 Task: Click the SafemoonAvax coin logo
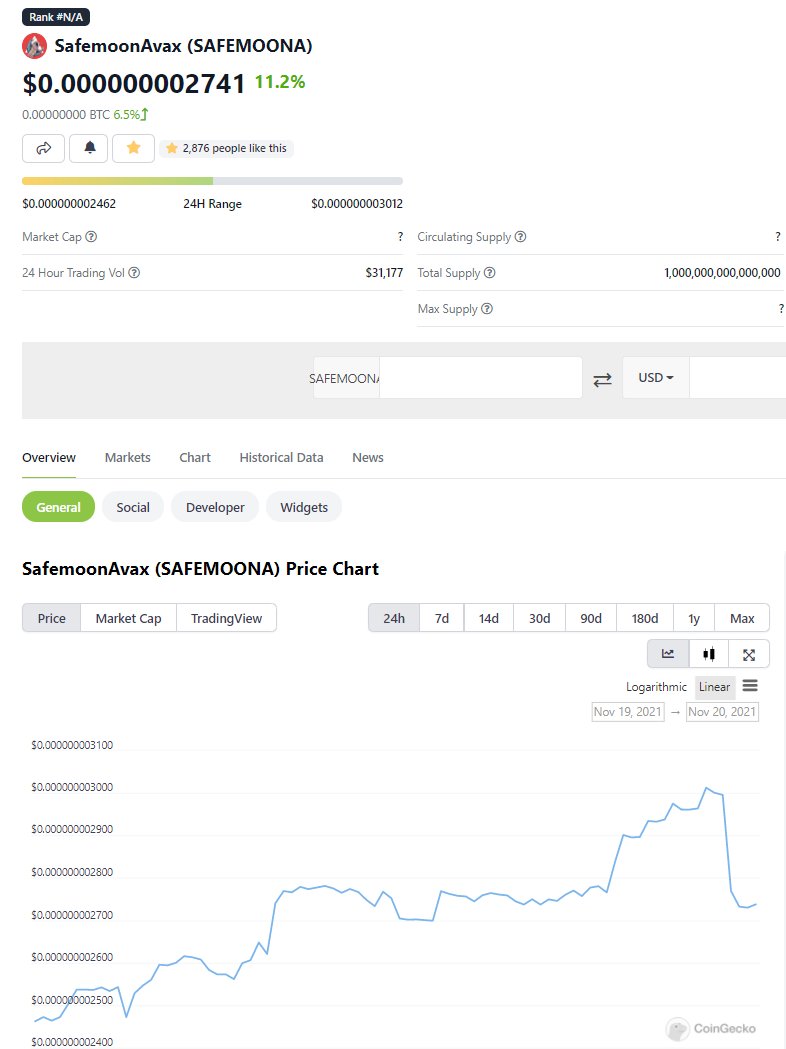(34, 46)
